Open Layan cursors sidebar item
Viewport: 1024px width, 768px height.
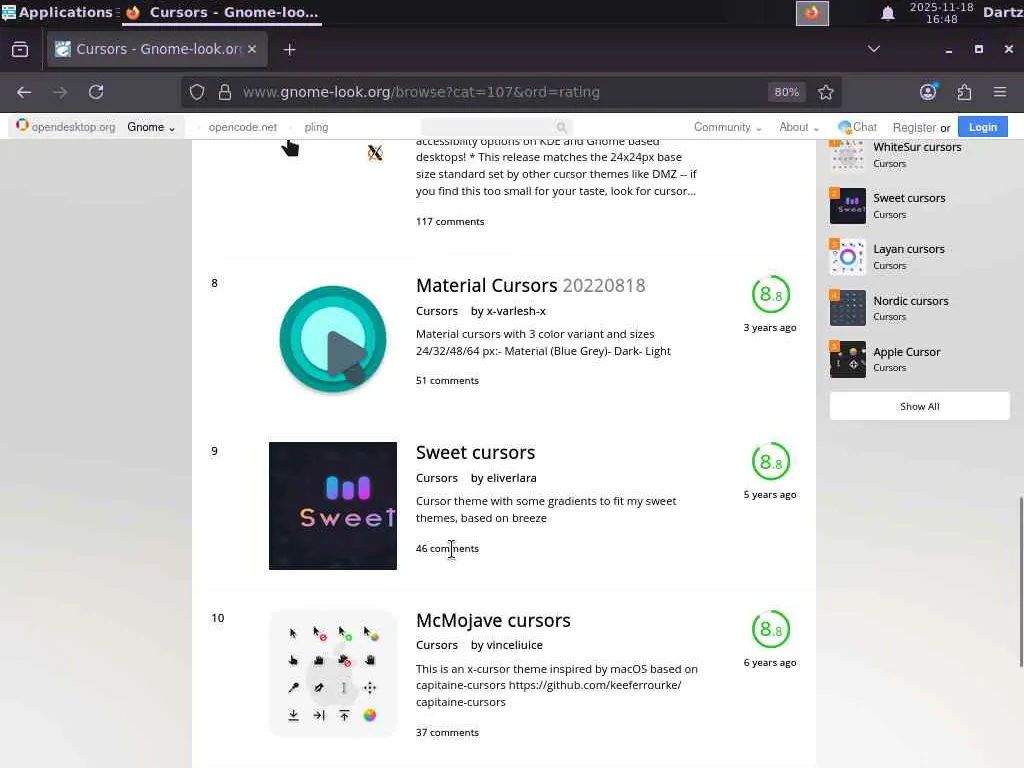(x=908, y=249)
